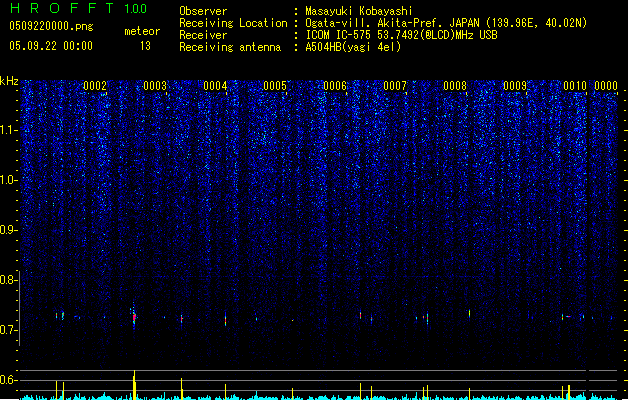Click the 0.9 kHz axis label
Image resolution: width=629 pixels, height=400 pixels.
point(9,230)
